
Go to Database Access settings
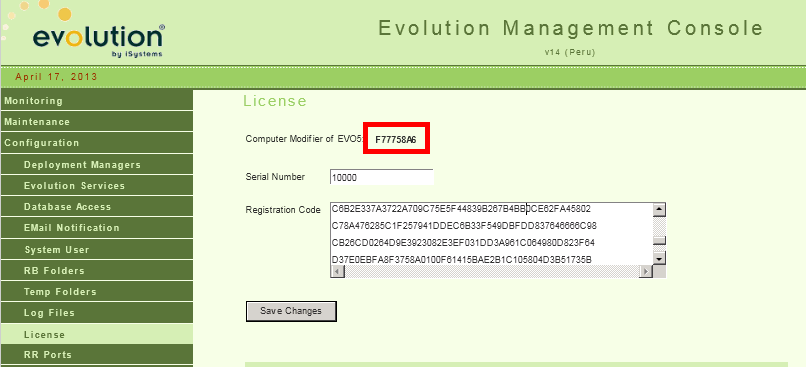pos(97,207)
